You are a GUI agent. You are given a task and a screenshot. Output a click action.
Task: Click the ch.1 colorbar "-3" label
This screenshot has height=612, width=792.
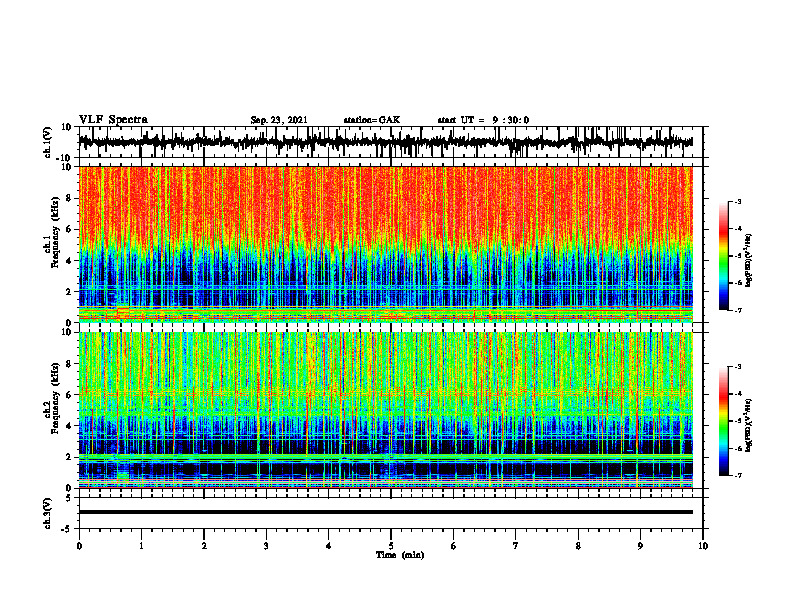[738, 202]
